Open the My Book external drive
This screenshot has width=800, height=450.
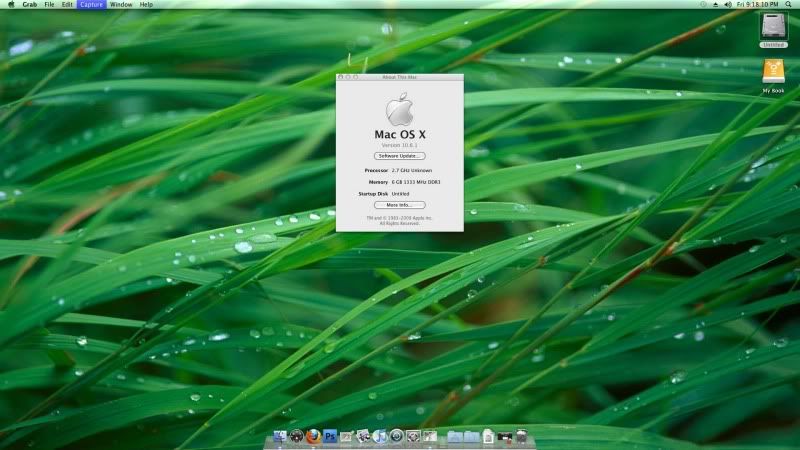773,76
